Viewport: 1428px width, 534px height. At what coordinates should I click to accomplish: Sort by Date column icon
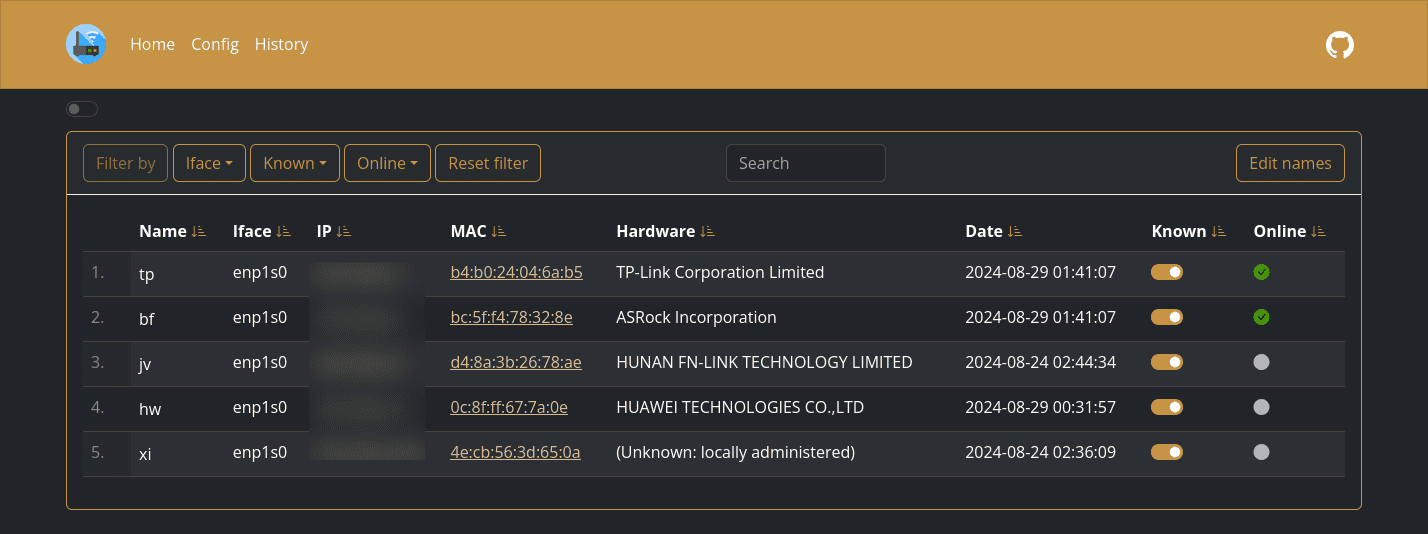pos(1015,231)
